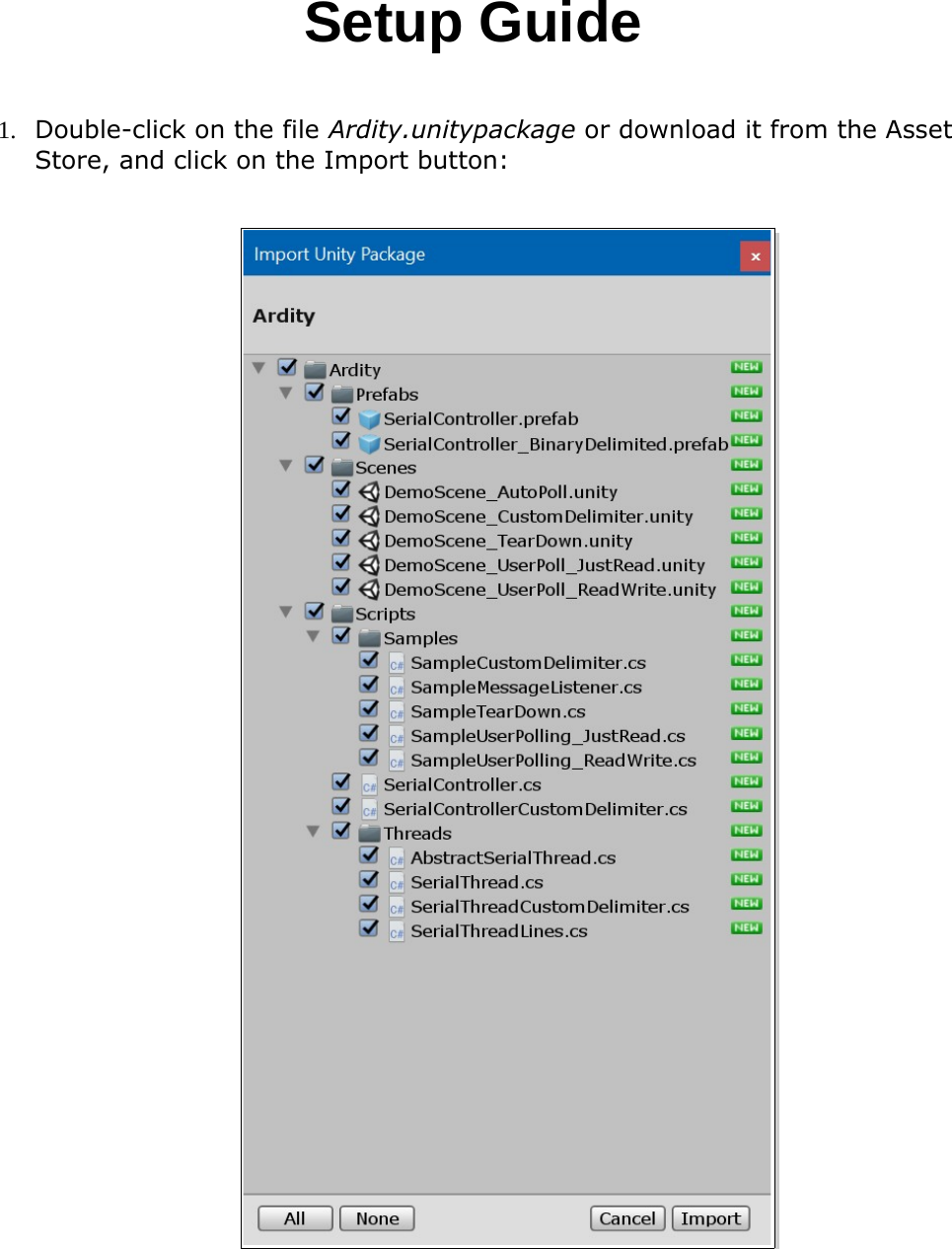Close the Import Unity Package dialog
The width and height of the screenshot is (952, 1249).
(x=755, y=257)
